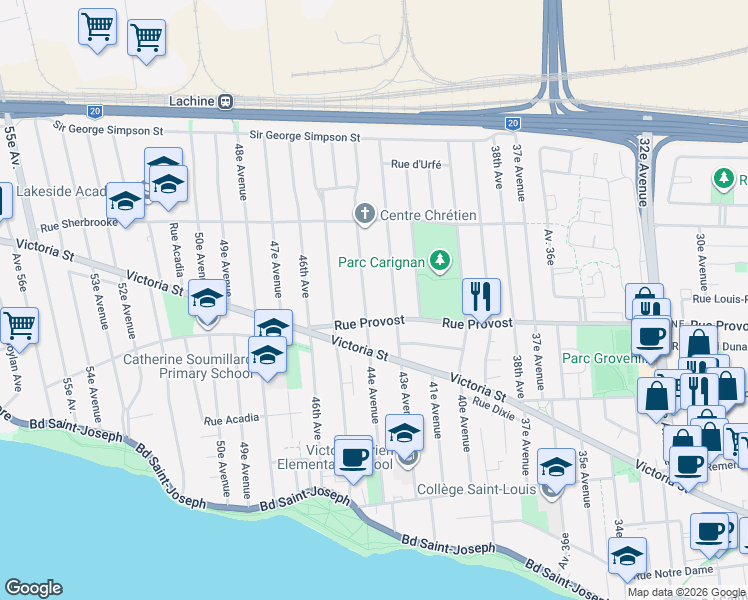Open the shopping cart marker beside Ave 56e
Image resolution: width=748 pixels, height=600 pixels.
coord(20,328)
